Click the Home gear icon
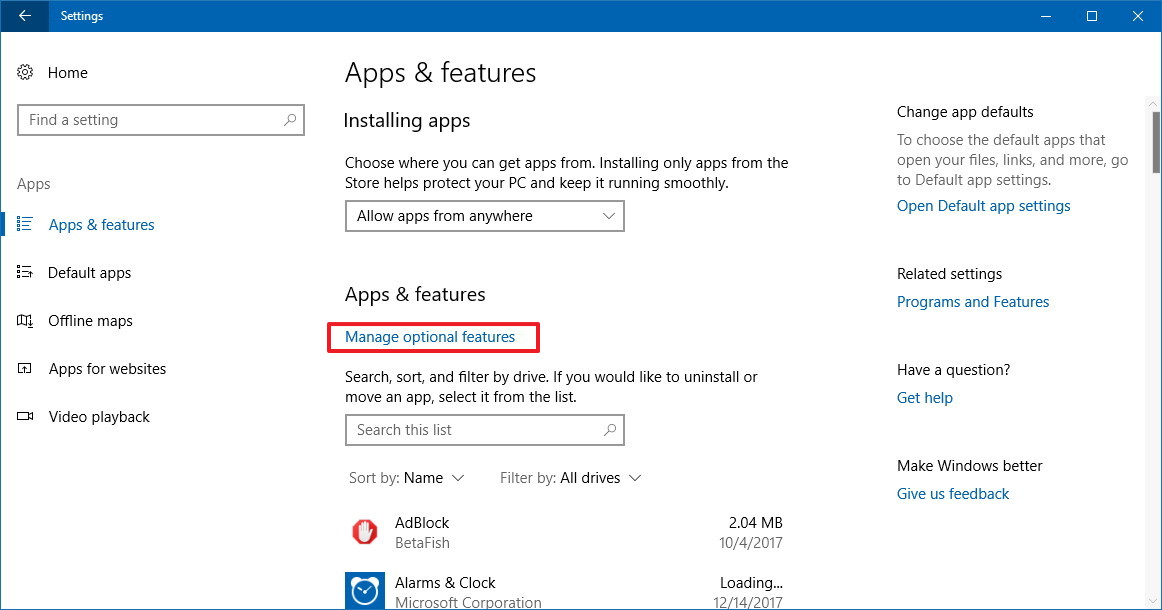Image resolution: width=1162 pixels, height=610 pixels. (24, 72)
